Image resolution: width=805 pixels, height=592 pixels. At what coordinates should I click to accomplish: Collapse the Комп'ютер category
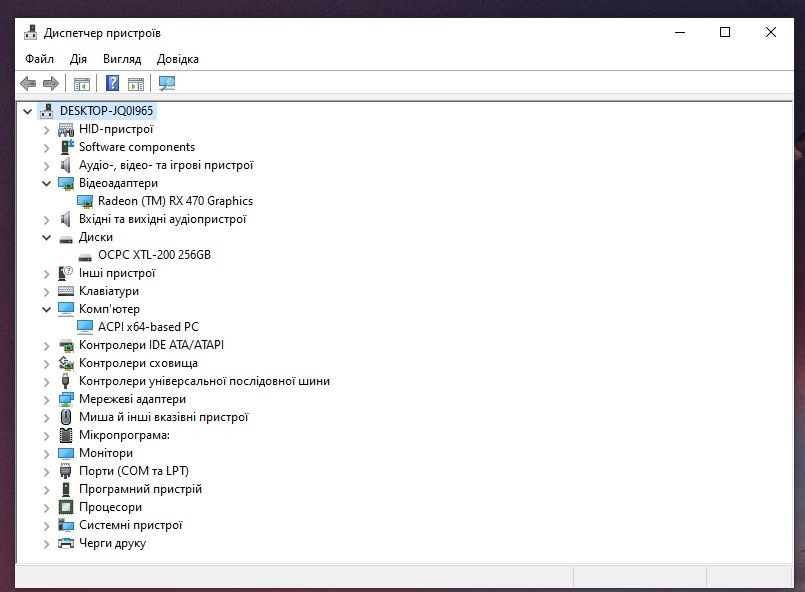pyautogui.click(x=46, y=309)
